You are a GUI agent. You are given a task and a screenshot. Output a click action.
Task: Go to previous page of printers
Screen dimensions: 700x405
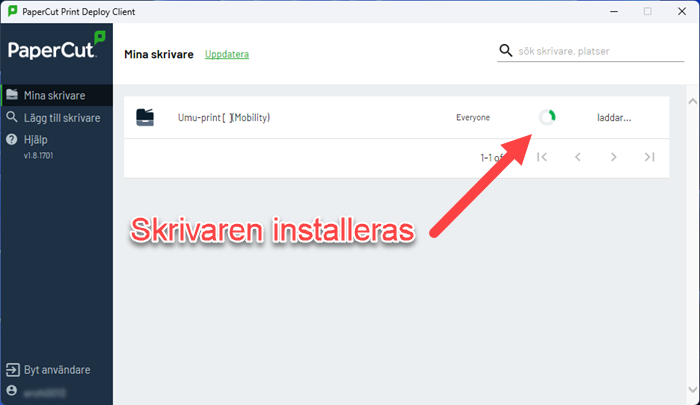point(578,157)
